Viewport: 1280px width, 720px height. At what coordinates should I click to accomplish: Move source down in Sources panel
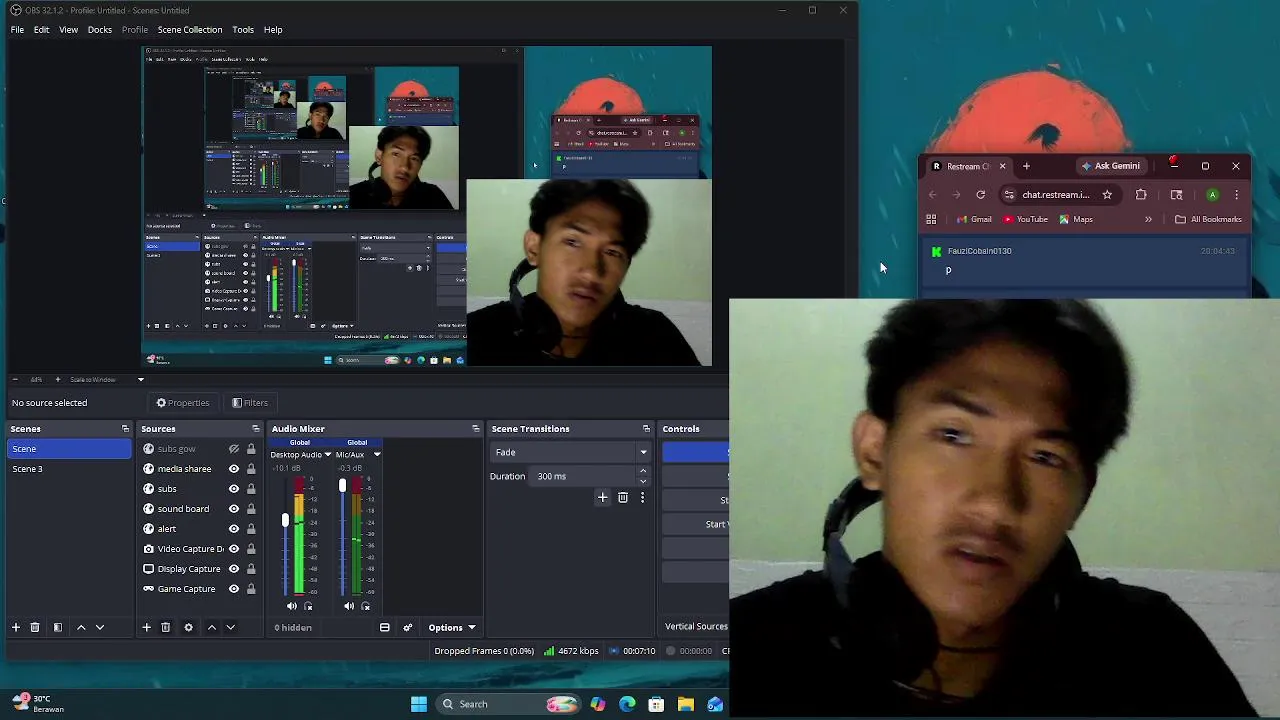tap(230, 627)
